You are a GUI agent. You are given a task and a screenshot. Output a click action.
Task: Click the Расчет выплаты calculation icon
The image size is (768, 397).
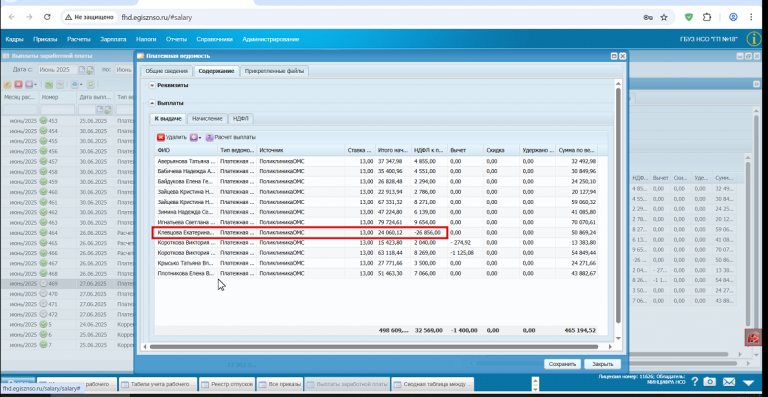210,138
